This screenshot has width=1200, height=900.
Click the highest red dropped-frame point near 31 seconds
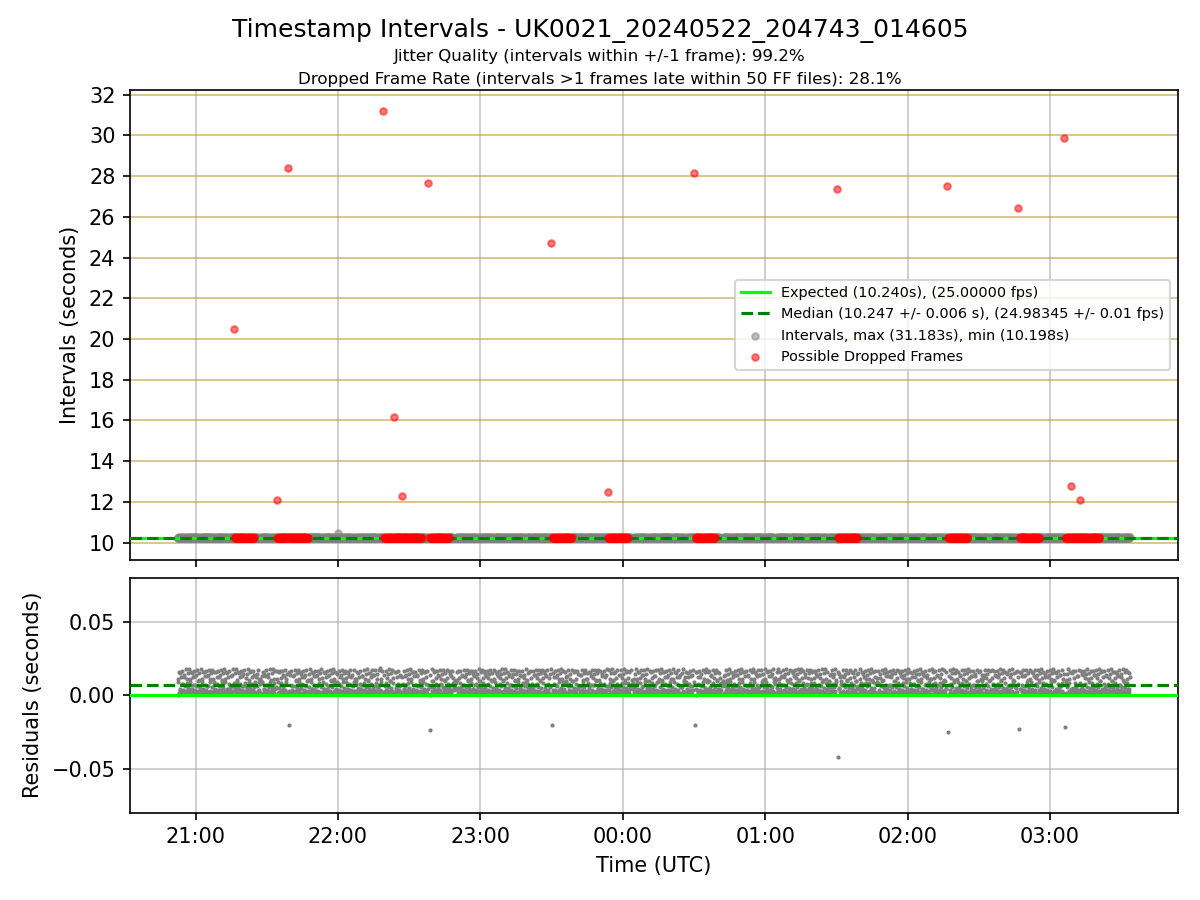383,111
